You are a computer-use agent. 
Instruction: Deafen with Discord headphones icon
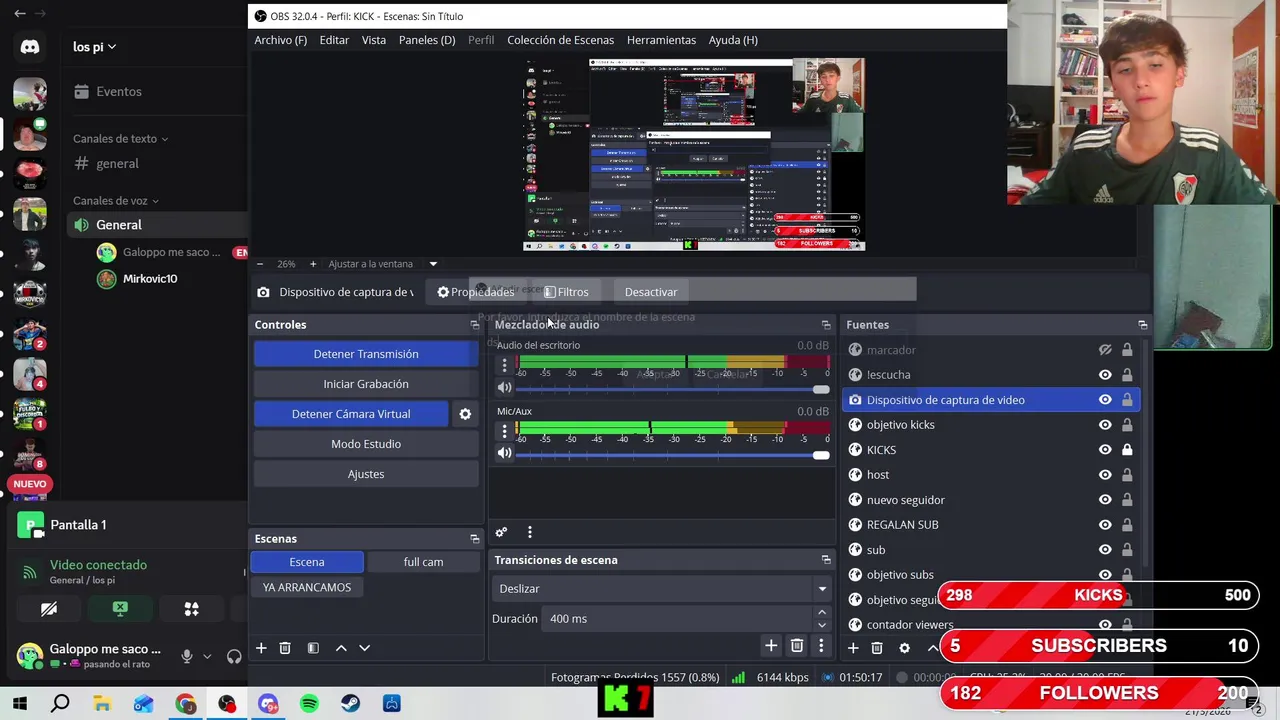234,656
